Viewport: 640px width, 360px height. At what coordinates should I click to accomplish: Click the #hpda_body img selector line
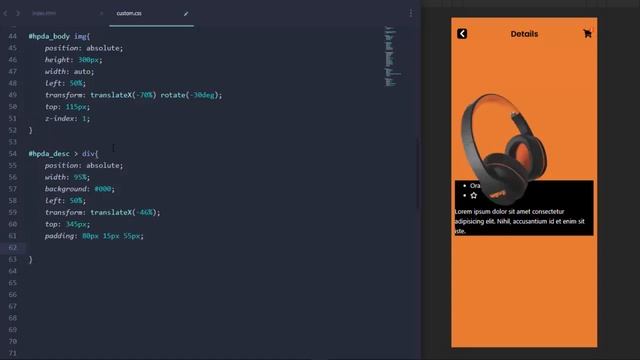point(59,36)
